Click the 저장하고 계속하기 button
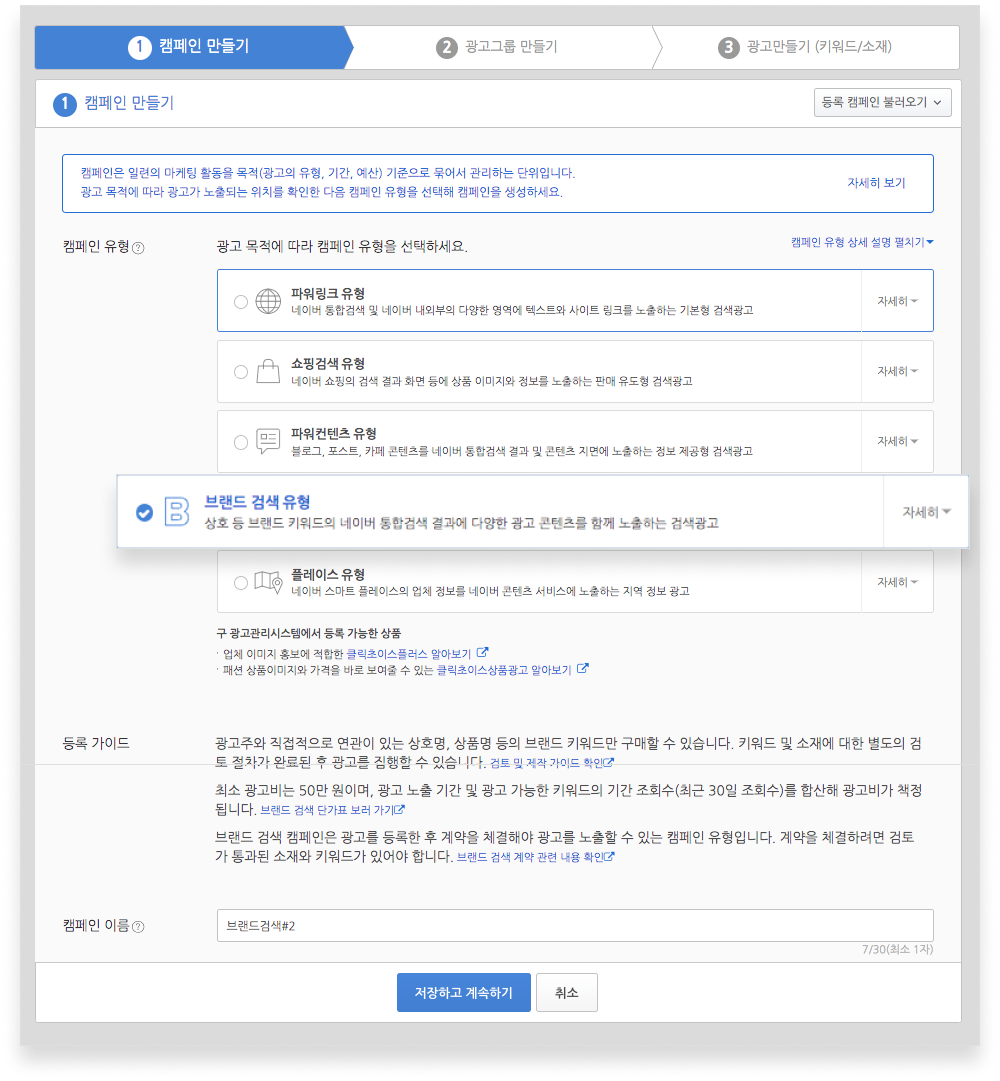The height and width of the screenshot is (1081, 1000). pos(463,993)
